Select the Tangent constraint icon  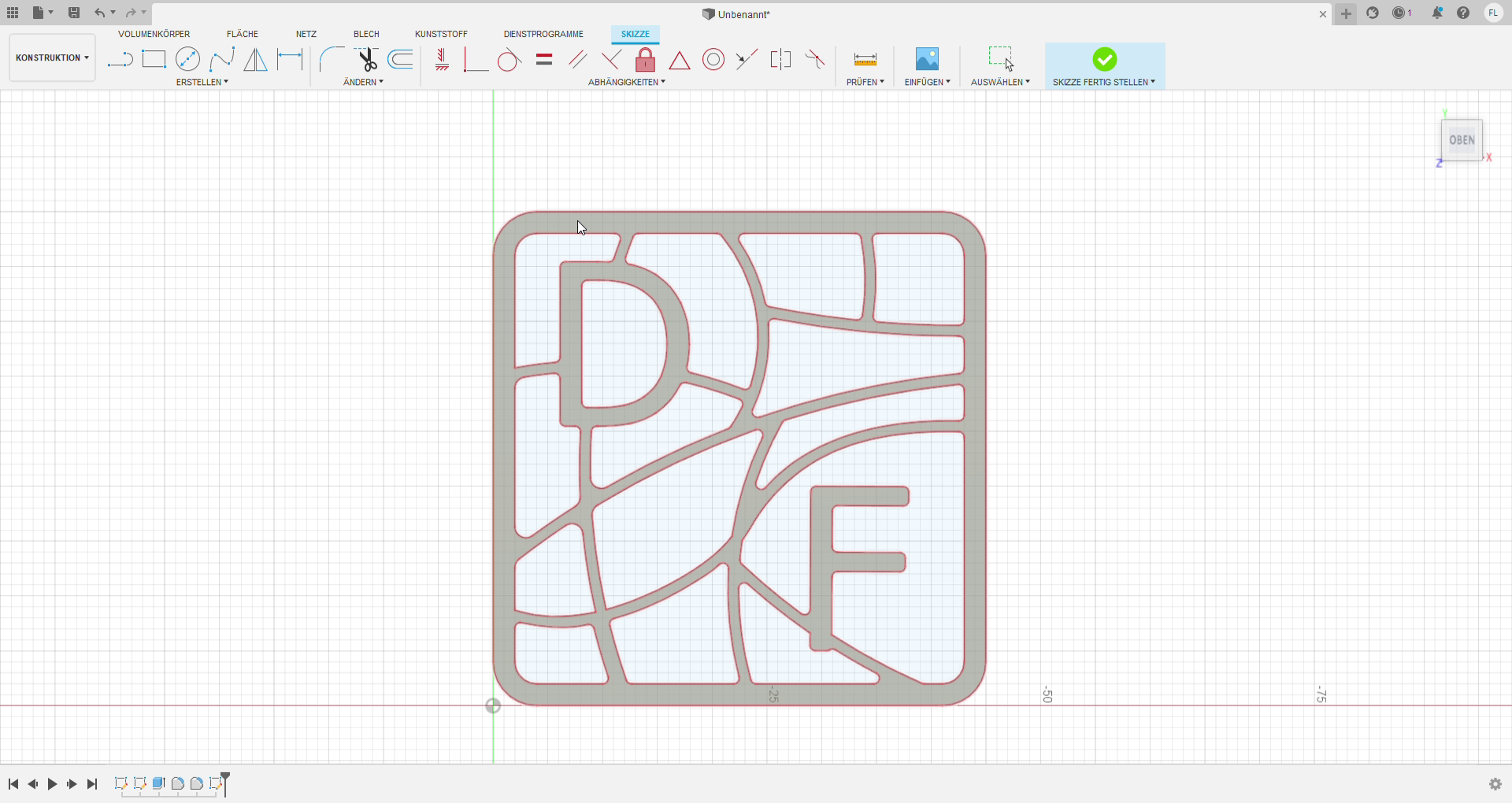click(x=509, y=60)
